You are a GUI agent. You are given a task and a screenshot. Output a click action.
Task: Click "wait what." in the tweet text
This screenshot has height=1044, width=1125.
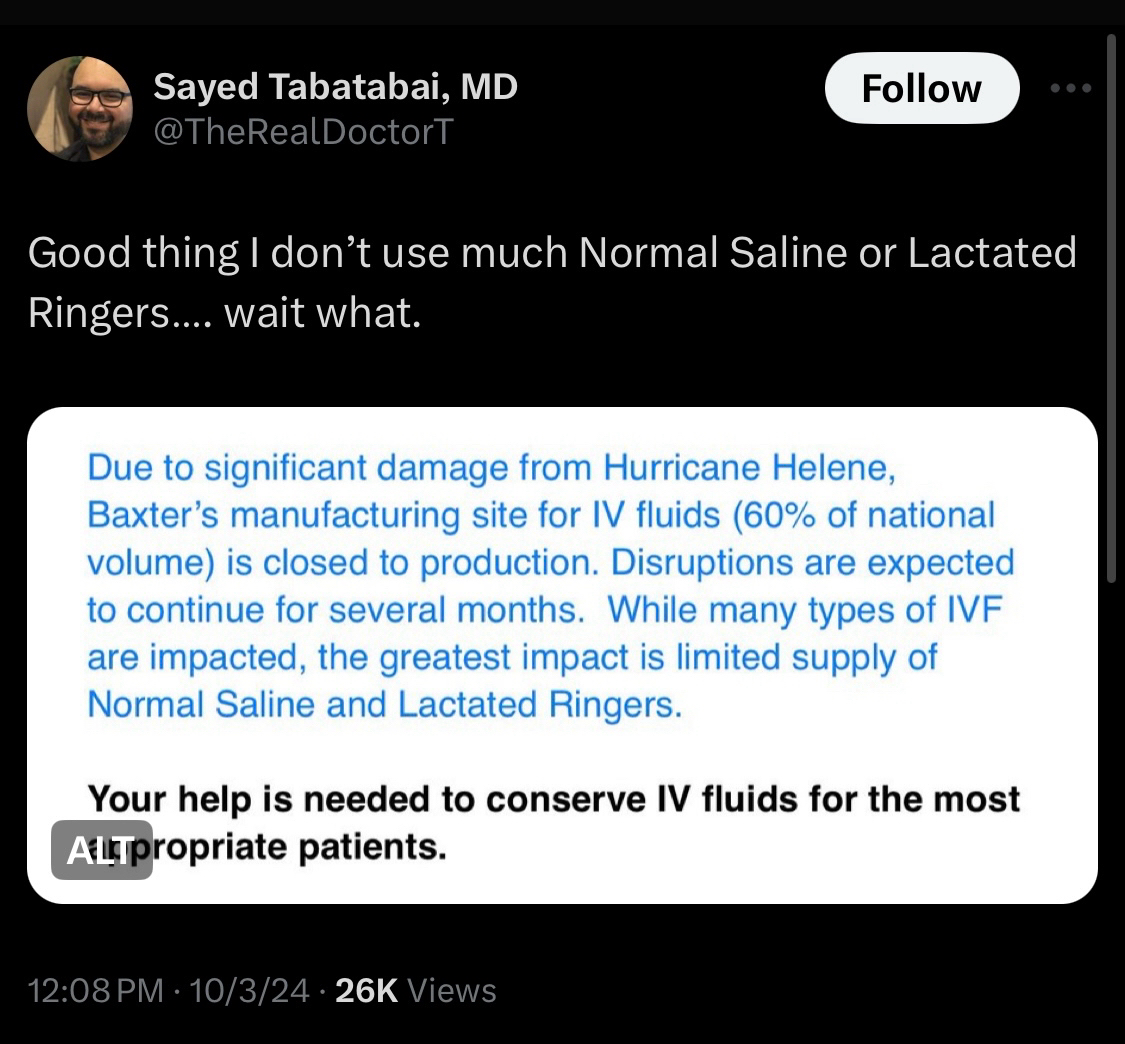[x=318, y=313]
